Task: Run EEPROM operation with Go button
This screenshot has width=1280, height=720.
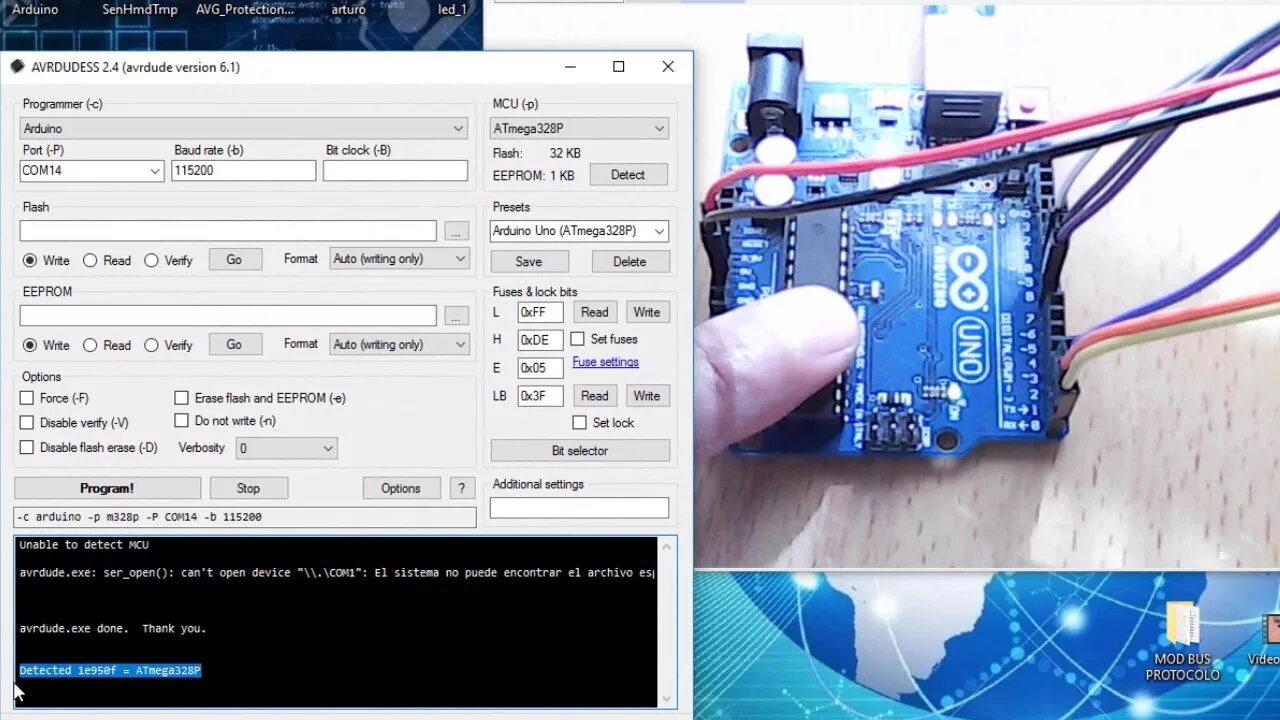Action: [235, 344]
